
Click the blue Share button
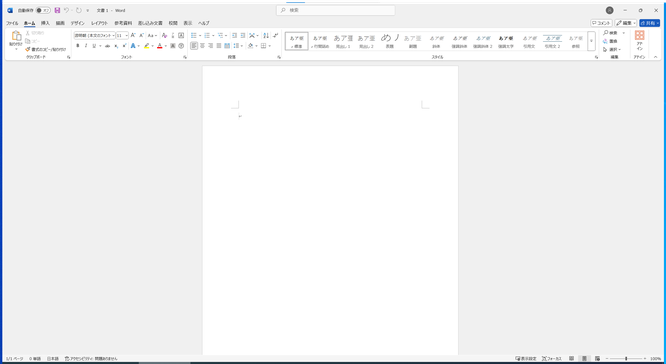649,23
